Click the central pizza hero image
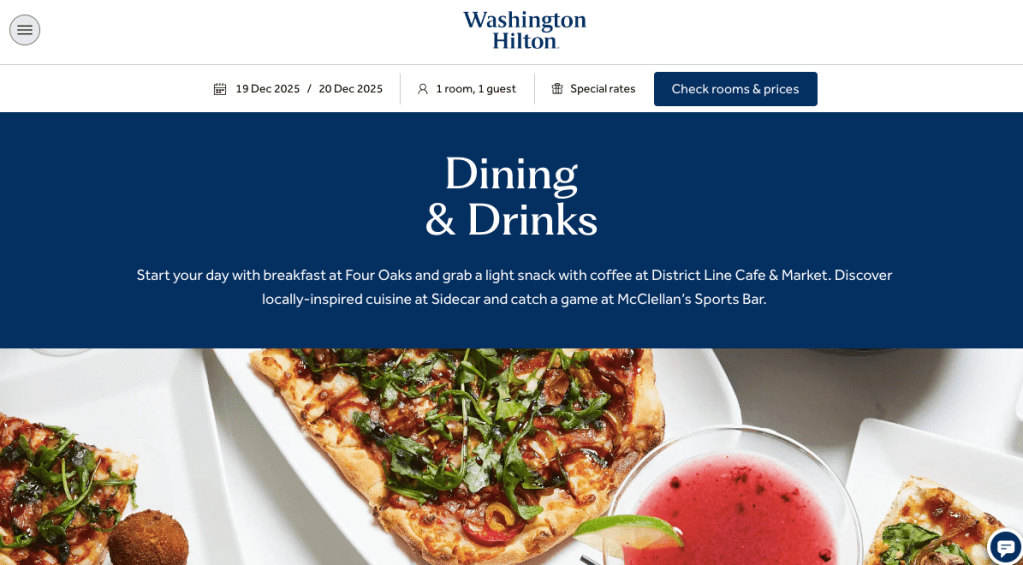The image size is (1023, 565). (x=457, y=450)
